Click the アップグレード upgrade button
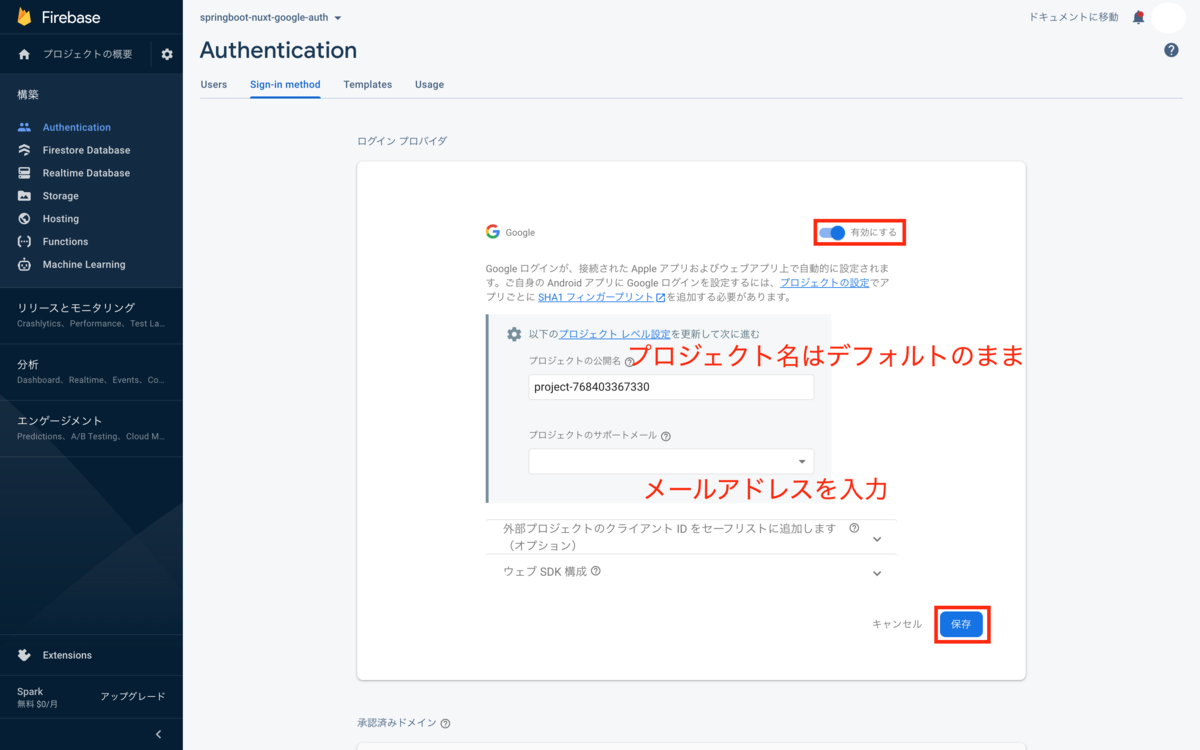Screen dimensions: 1200x750 133,696
